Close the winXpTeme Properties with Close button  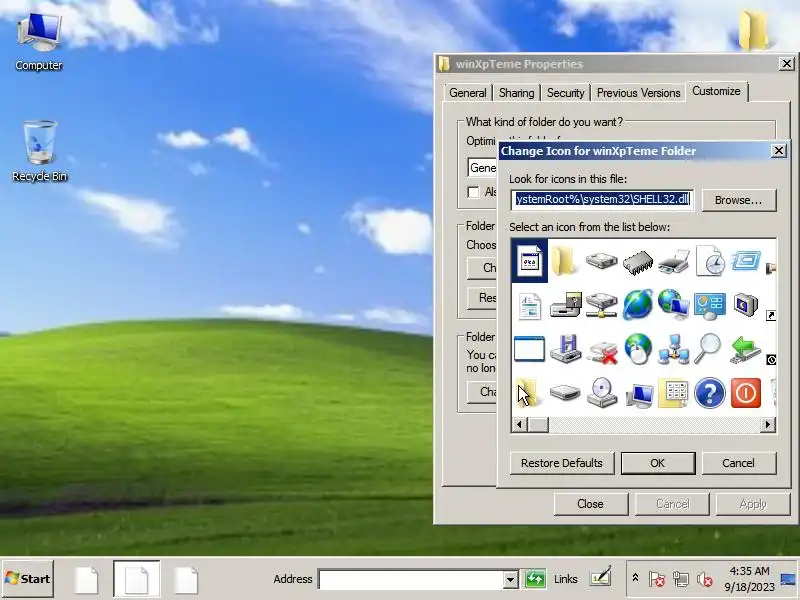point(590,504)
